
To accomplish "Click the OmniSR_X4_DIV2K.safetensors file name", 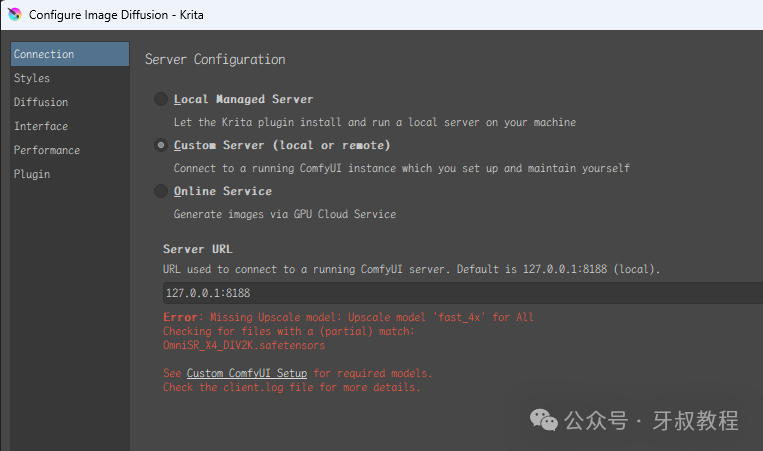I will pos(244,345).
